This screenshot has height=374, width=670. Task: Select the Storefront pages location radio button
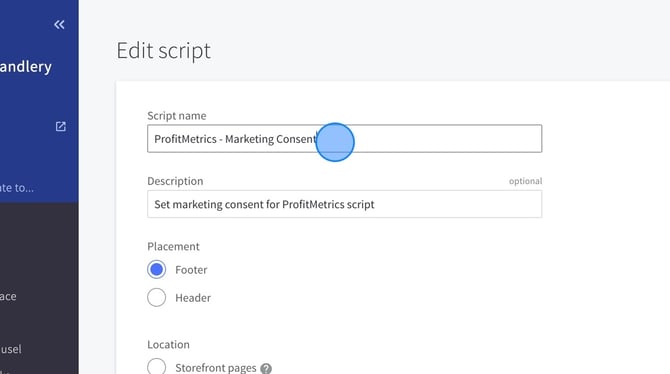pyautogui.click(x=156, y=367)
